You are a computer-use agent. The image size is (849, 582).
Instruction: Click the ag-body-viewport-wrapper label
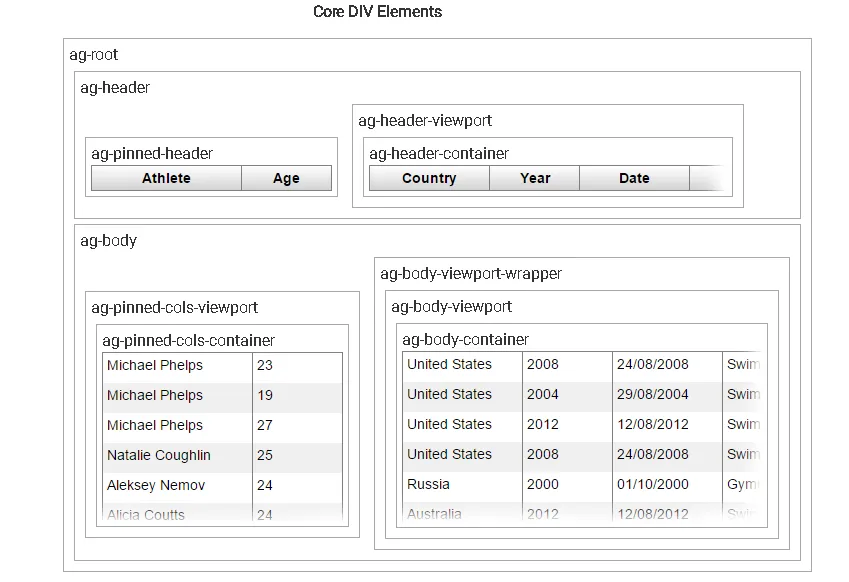pyautogui.click(x=471, y=273)
